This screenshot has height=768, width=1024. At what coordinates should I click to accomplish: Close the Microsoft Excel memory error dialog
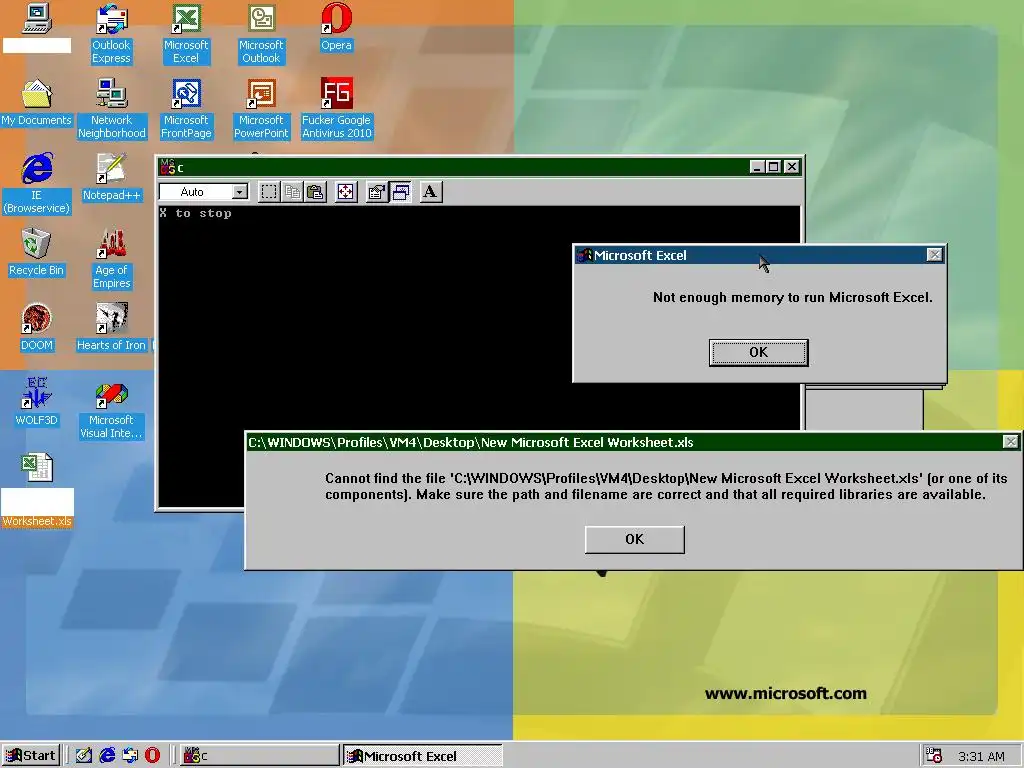(x=935, y=255)
